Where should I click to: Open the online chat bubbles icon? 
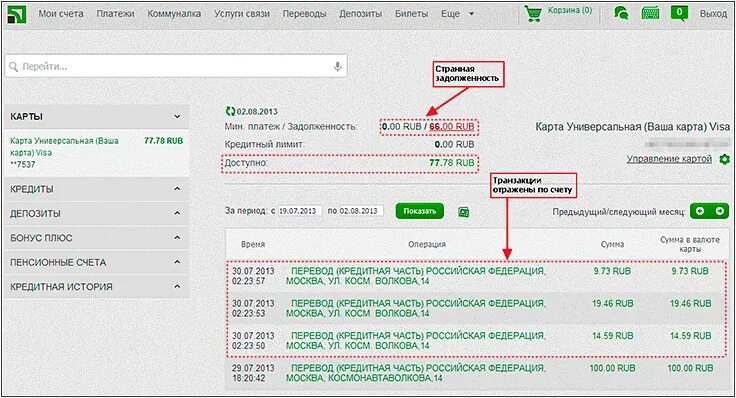(x=621, y=14)
